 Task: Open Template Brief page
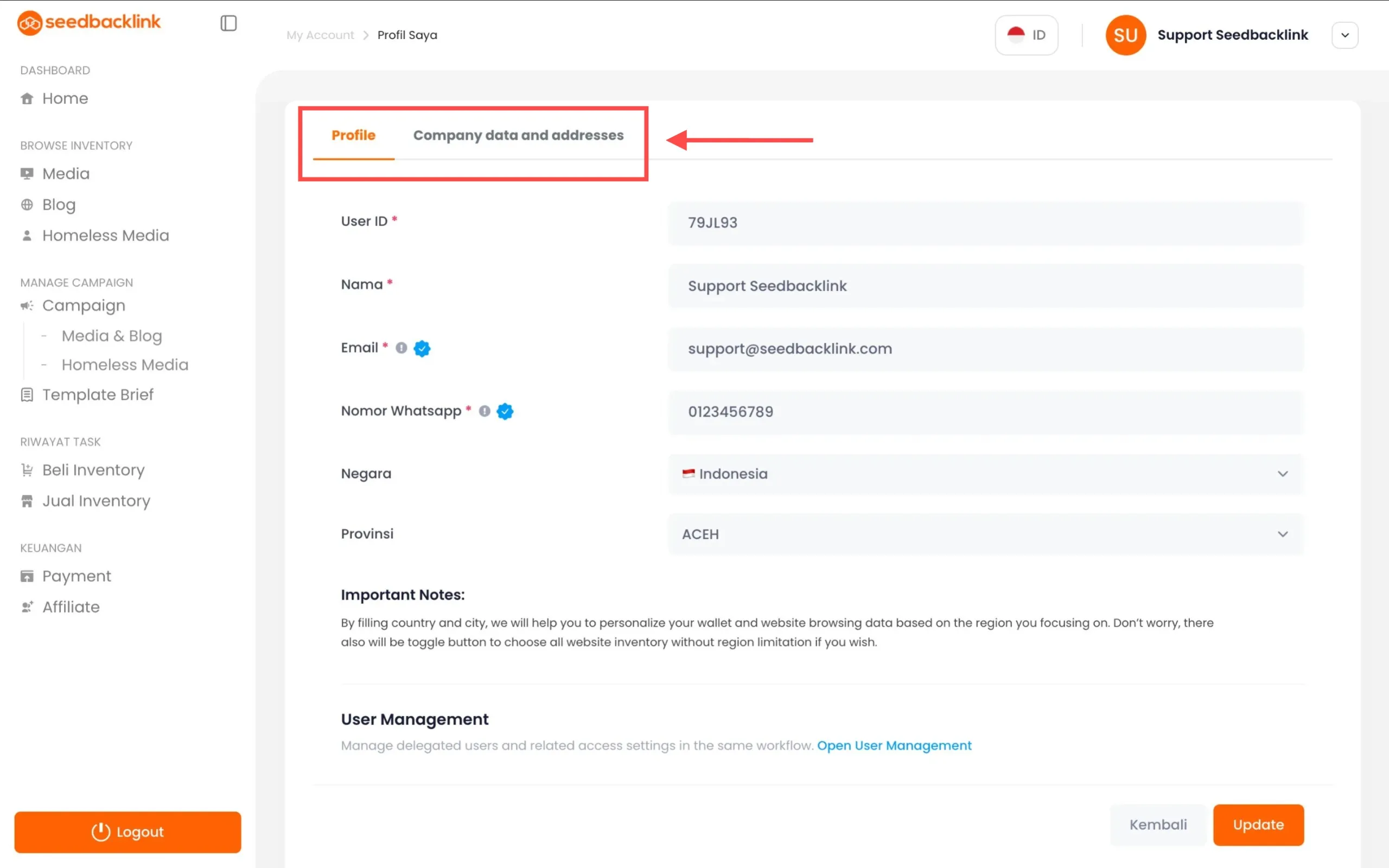tap(98, 395)
